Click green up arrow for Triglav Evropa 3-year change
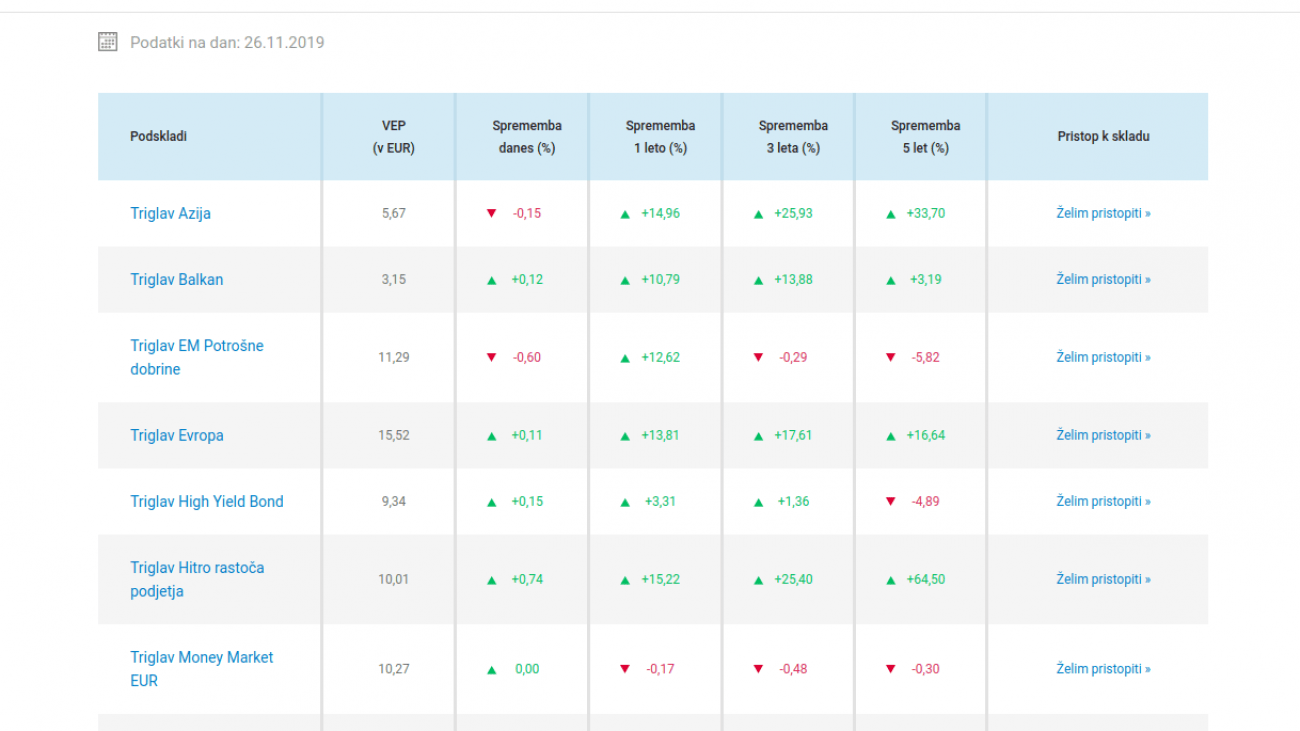Image resolution: width=1300 pixels, height=731 pixels. [x=758, y=436]
